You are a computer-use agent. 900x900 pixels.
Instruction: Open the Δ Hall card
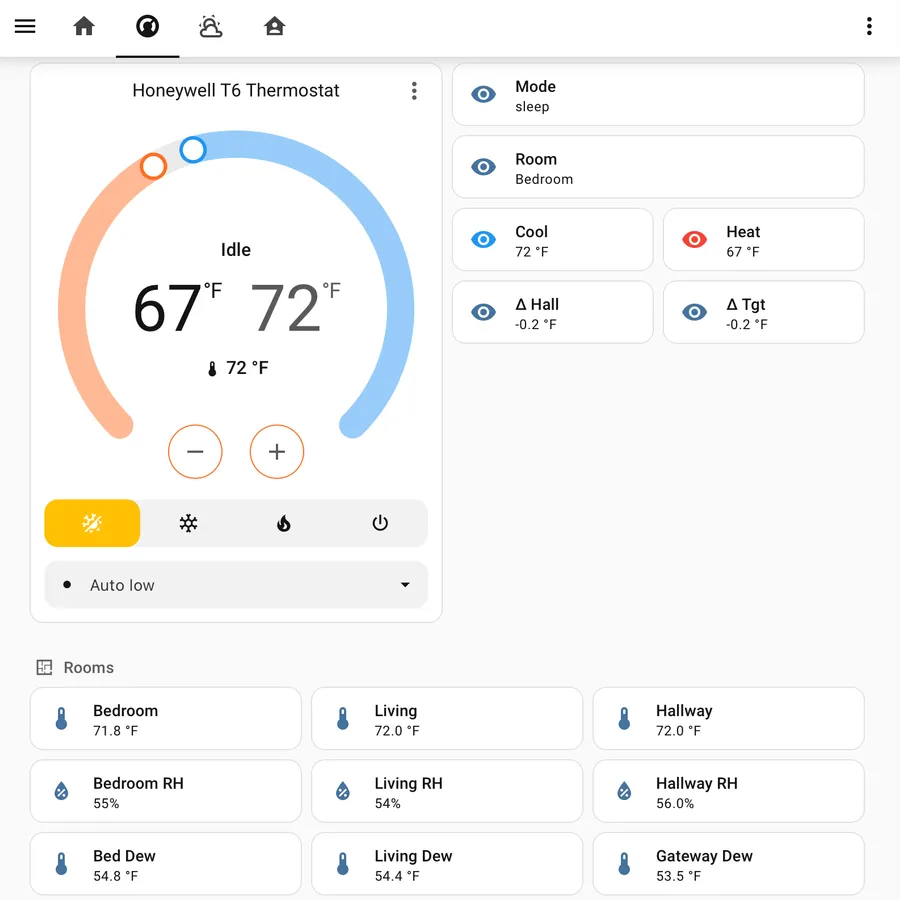tap(553, 312)
